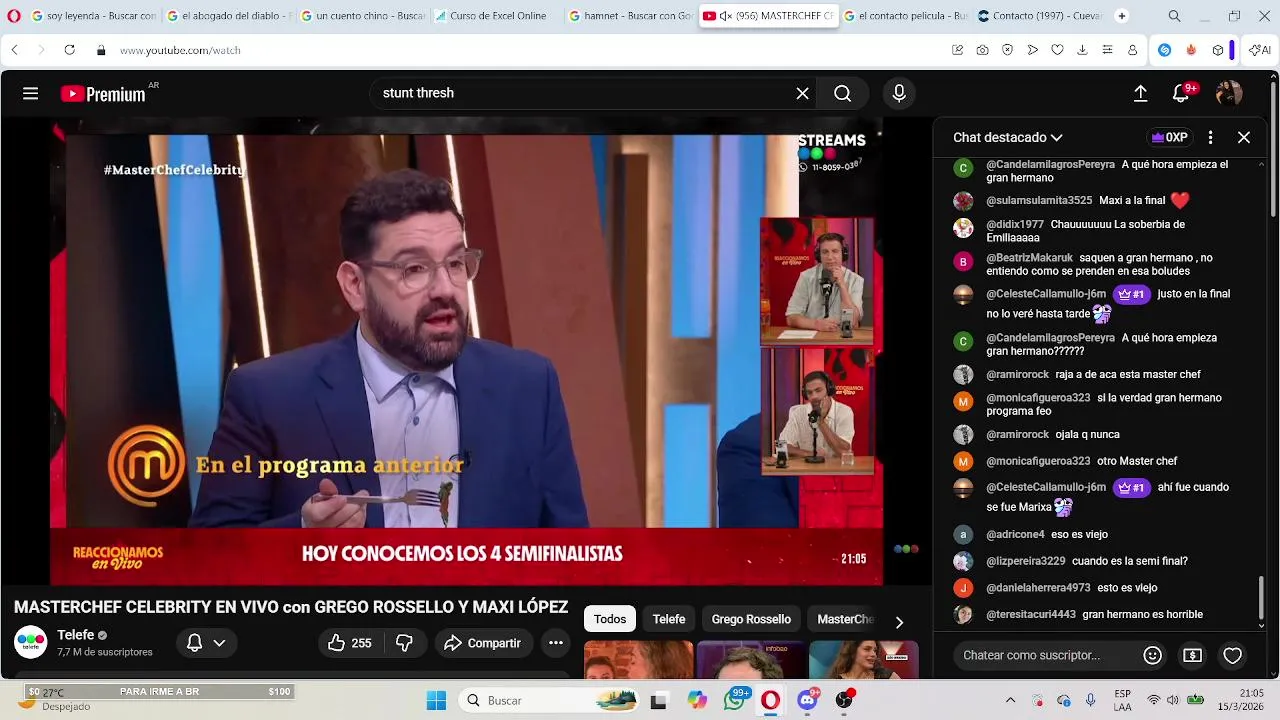
Task: Open the chat emoji picker
Action: 1152,655
